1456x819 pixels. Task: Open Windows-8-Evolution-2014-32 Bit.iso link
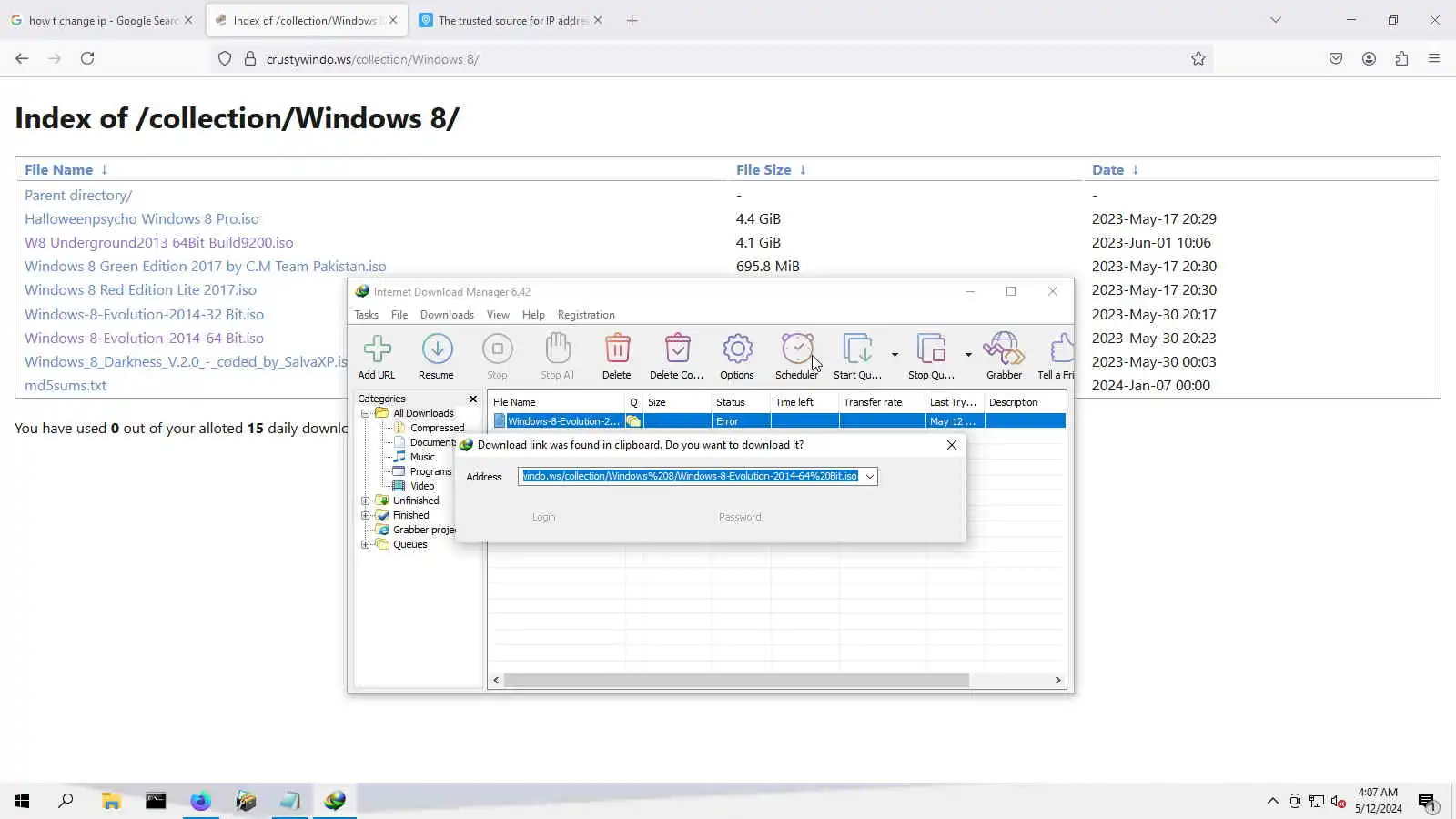tap(145, 314)
